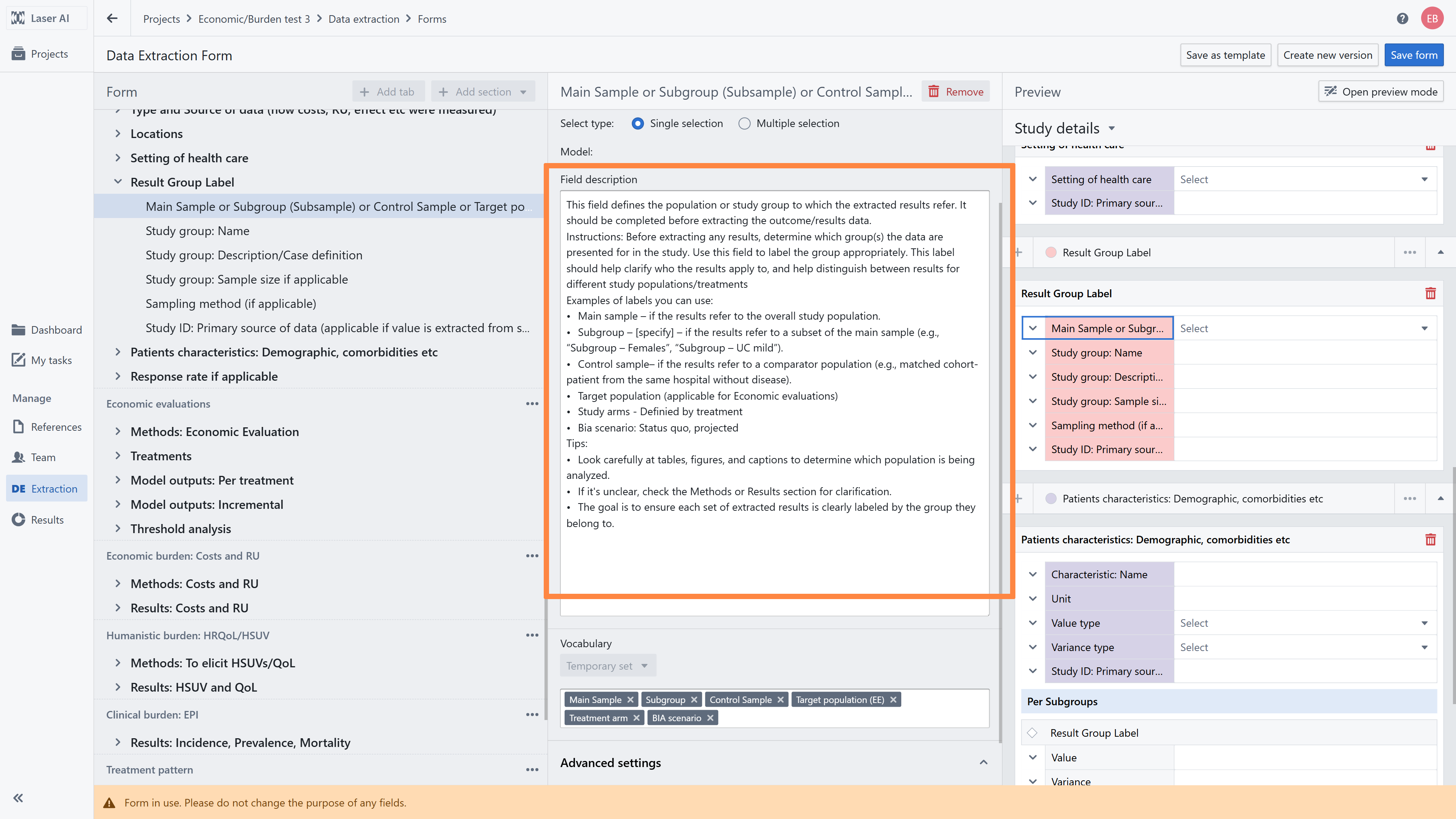
Task: Open the EB user avatar menu
Action: click(x=1432, y=19)
